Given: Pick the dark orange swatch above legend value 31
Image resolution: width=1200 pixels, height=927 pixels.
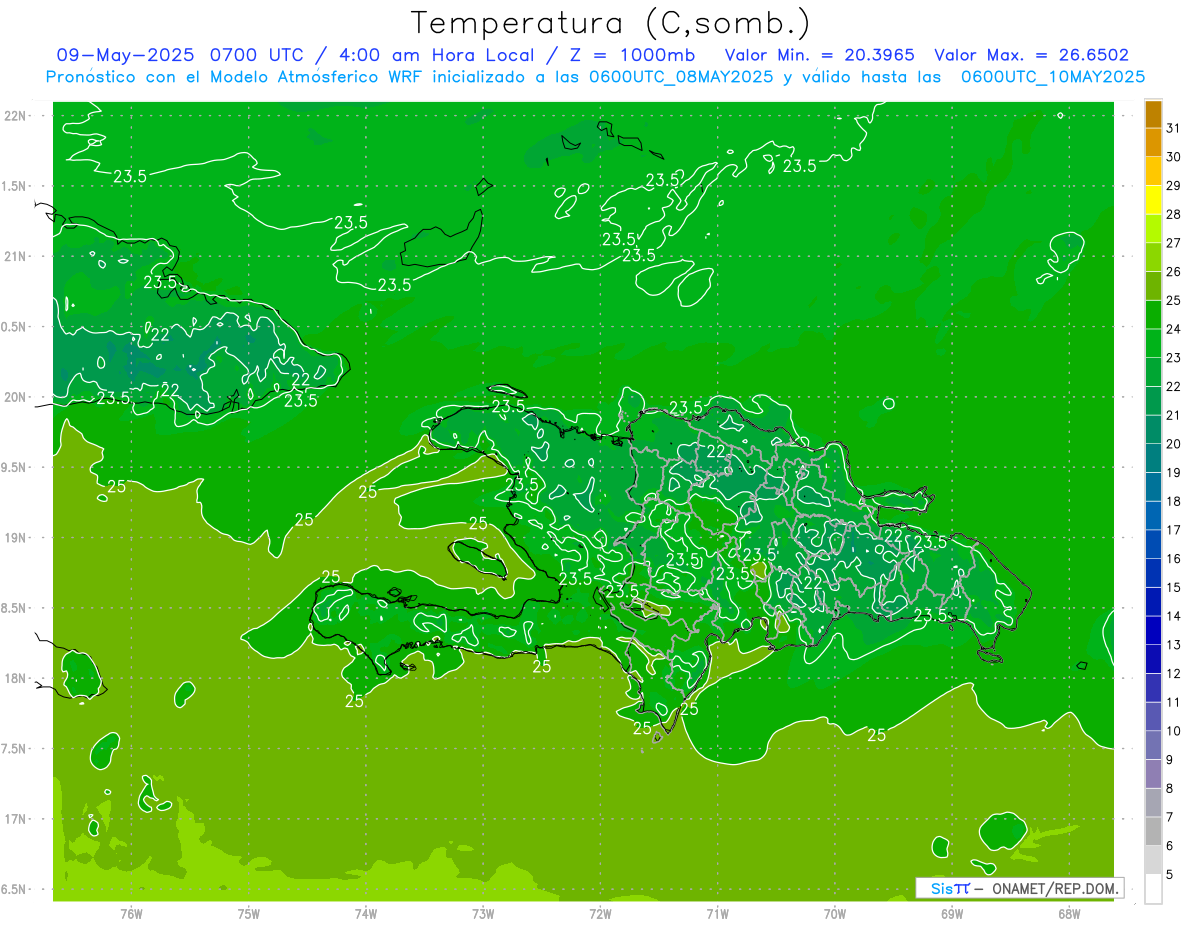Looking at the screenshot, I should tap(1154, 114).
